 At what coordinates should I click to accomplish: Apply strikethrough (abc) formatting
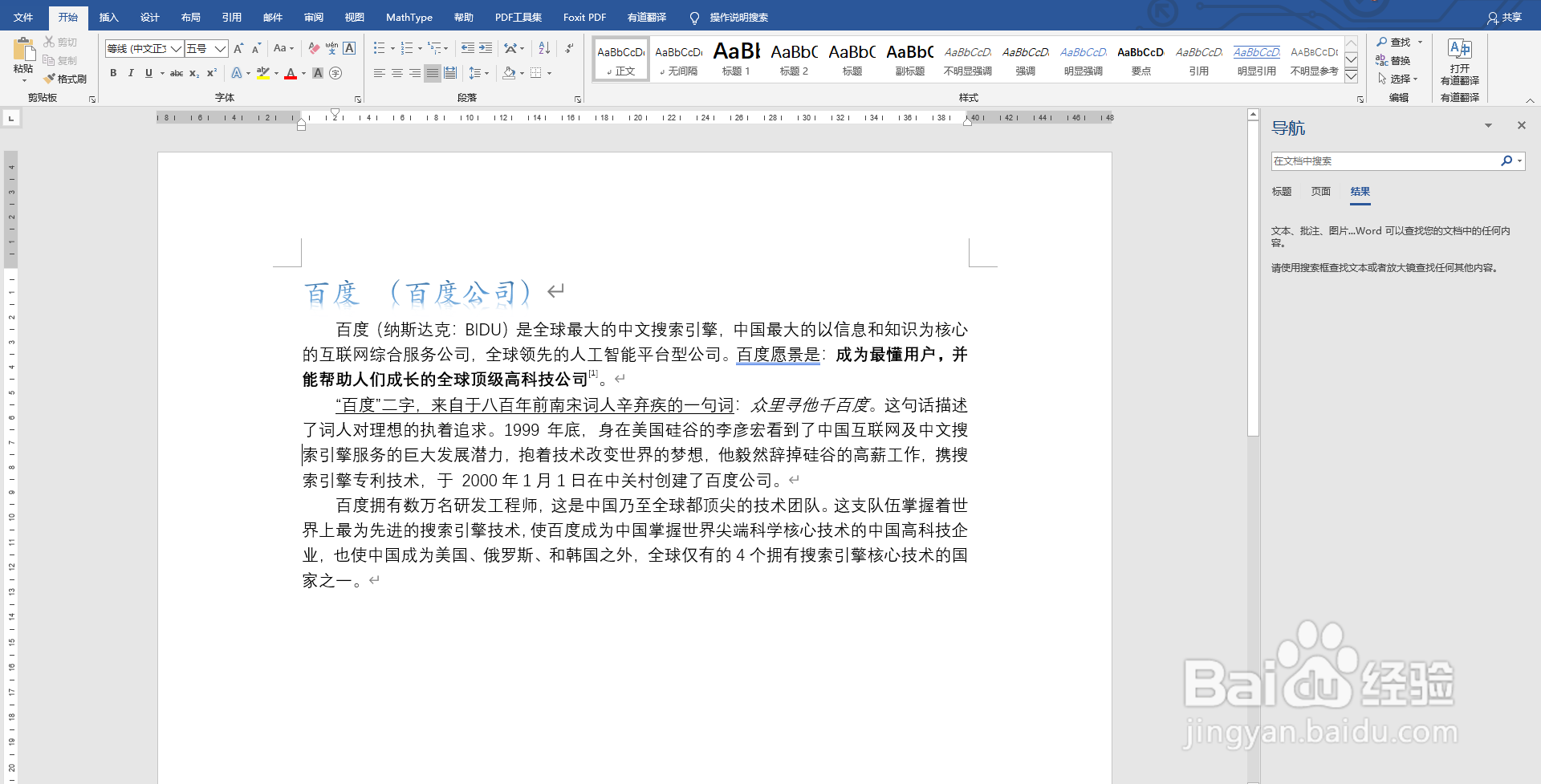tap(177, 73)
